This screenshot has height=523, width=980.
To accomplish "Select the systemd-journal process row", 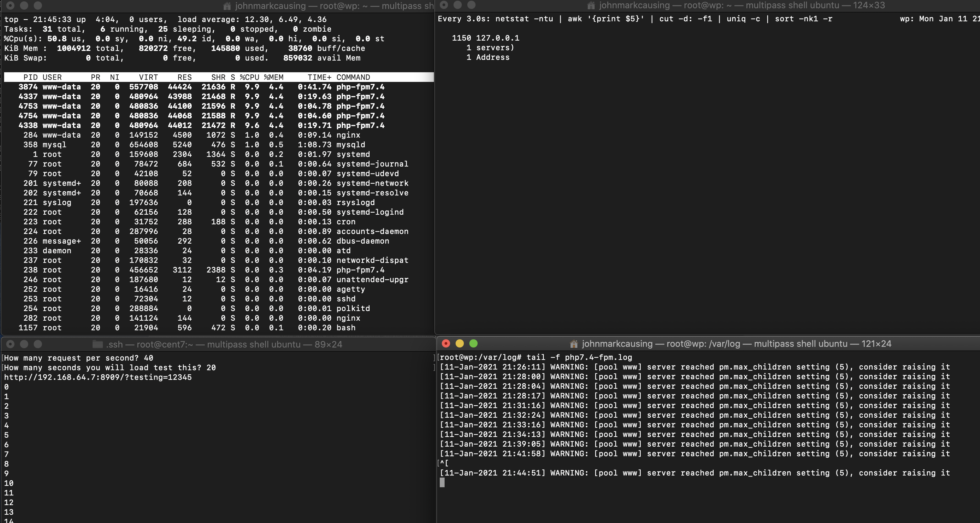I will (218, 164).
